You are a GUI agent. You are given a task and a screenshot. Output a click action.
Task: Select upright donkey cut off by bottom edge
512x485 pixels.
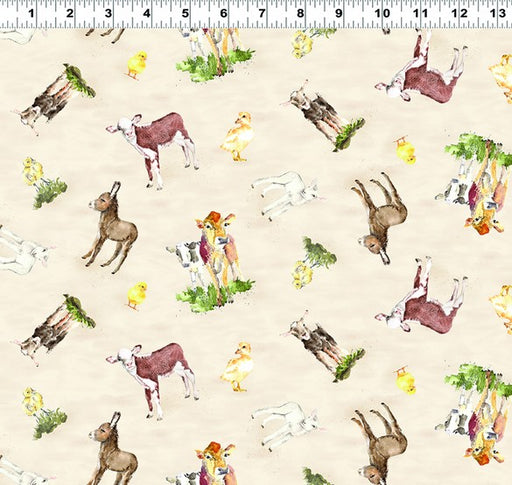click(113, 448)
